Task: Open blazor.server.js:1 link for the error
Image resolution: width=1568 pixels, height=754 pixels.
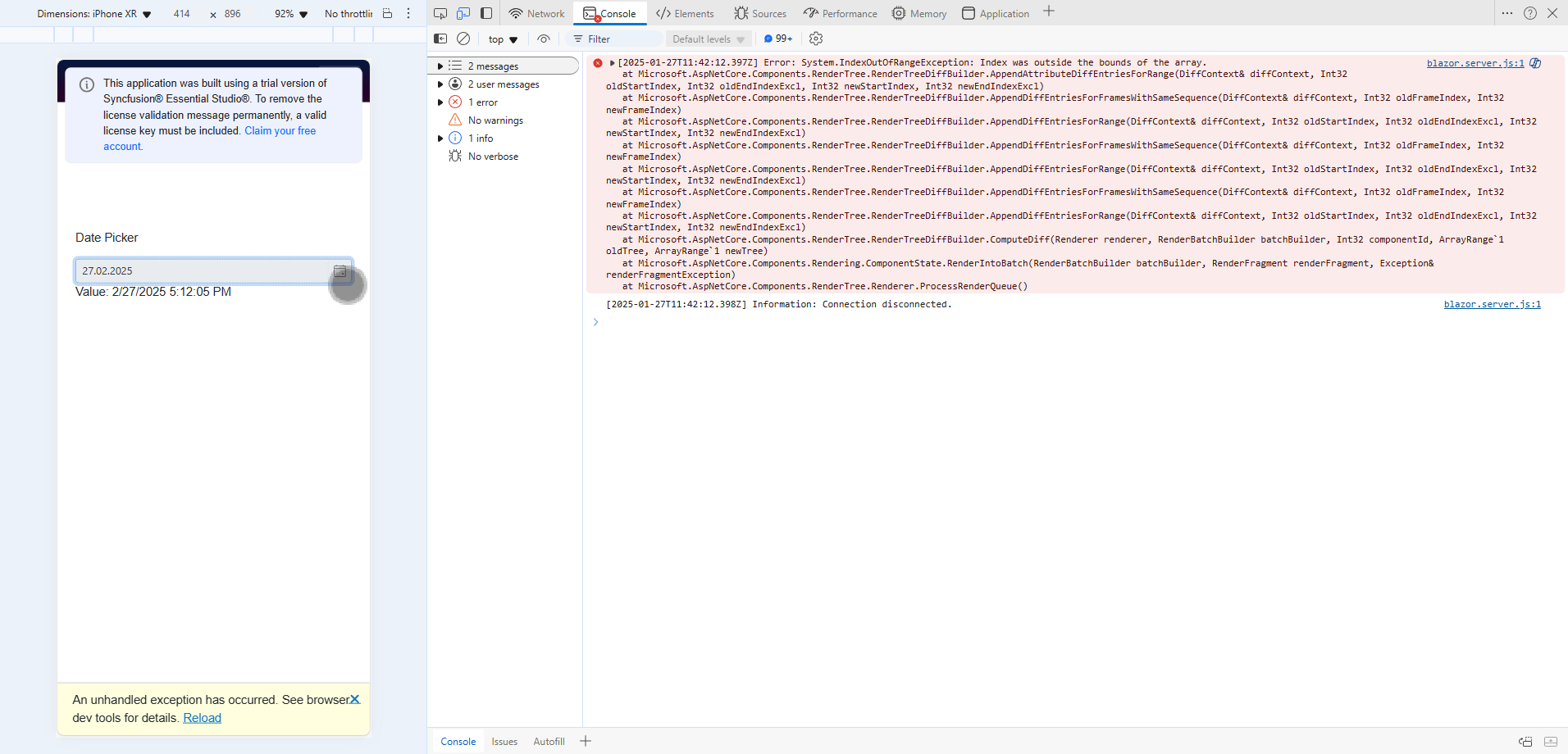Action: [1475, 63]
